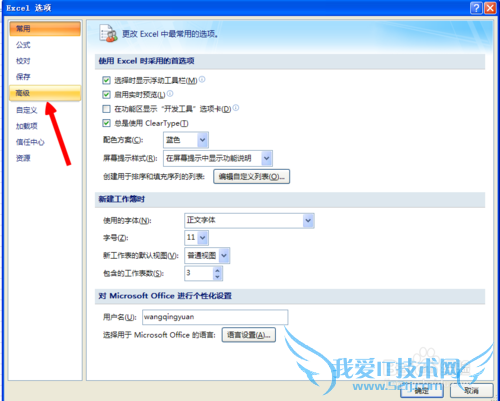The height and width of the screenshot is (401, 500).
Task: Close the Excel 选项 dialog
Action: click(490, 7)
